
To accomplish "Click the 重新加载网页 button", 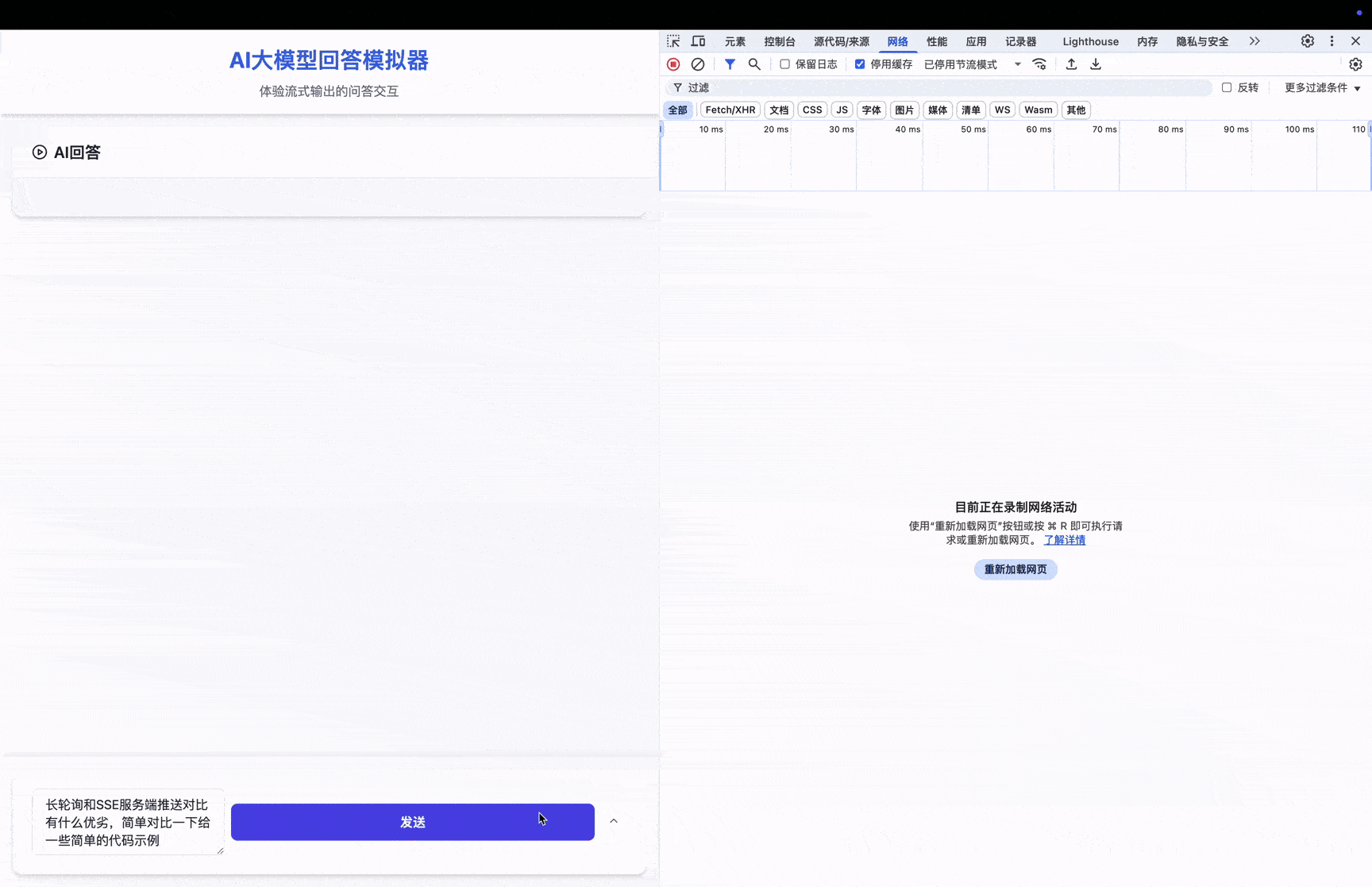I will (1016, 569).
